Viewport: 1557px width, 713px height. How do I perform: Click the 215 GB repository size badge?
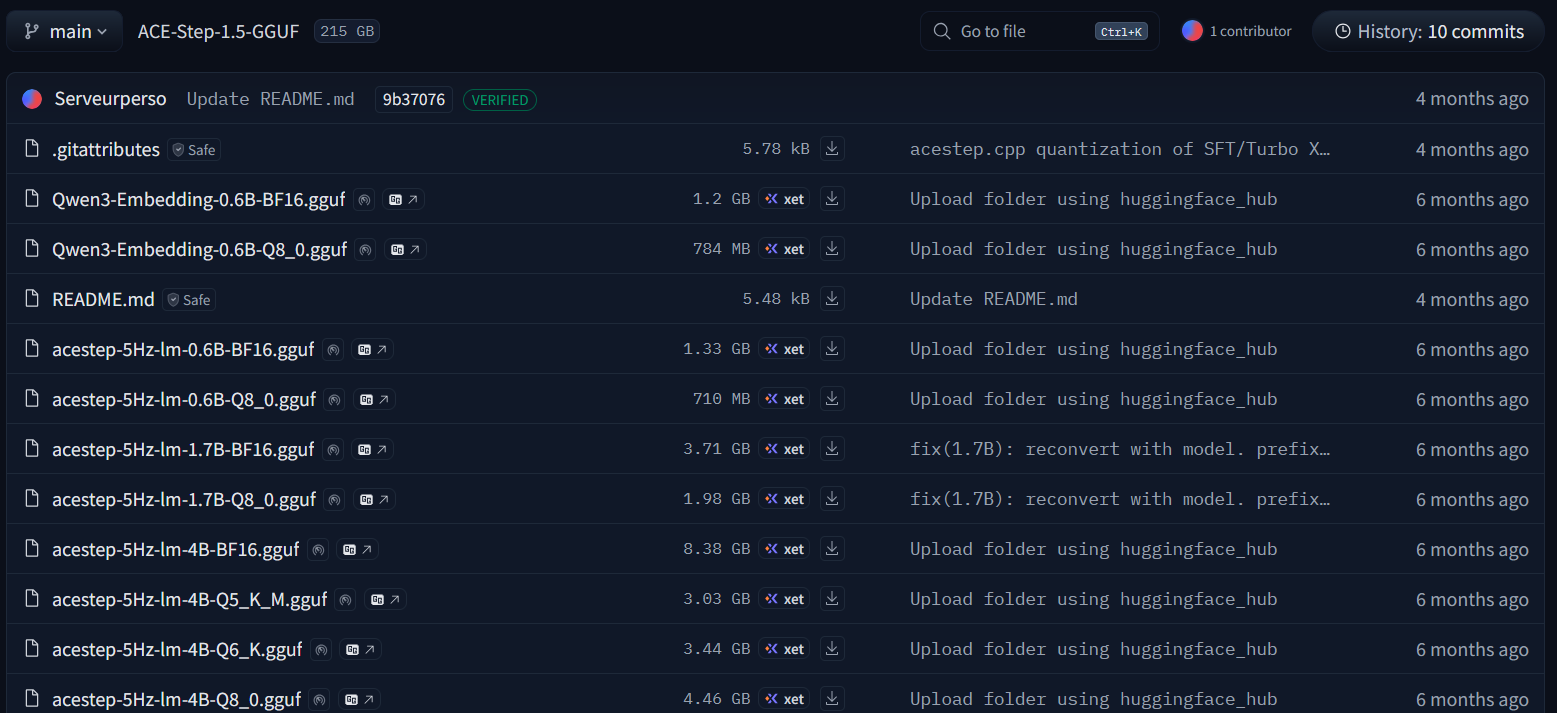pyautogui.click(x=347, y=31)
